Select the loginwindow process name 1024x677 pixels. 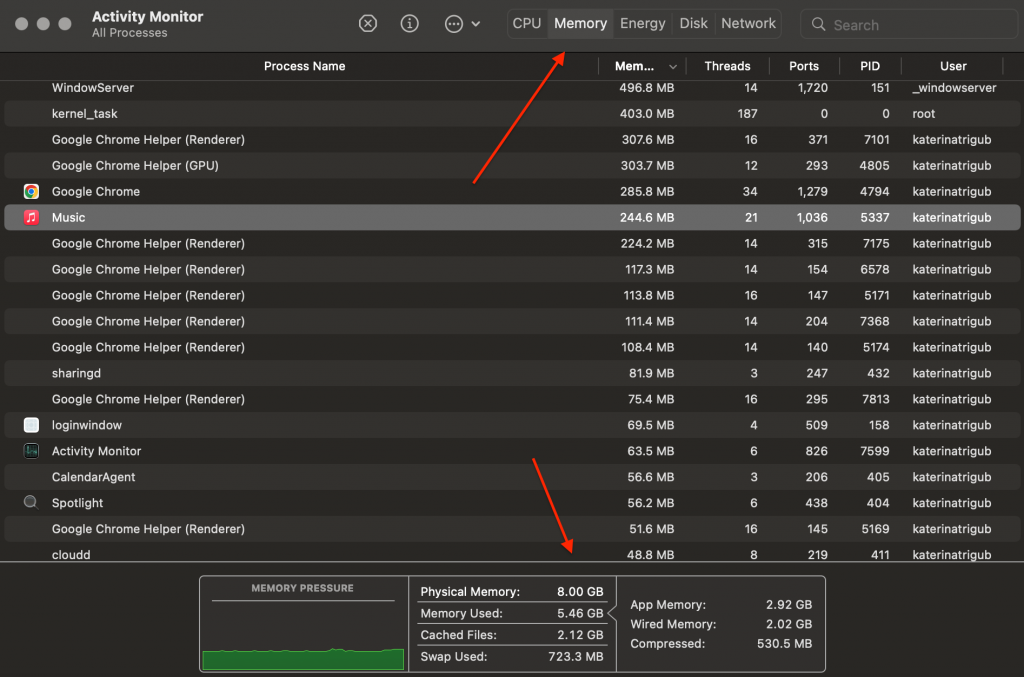87,425
